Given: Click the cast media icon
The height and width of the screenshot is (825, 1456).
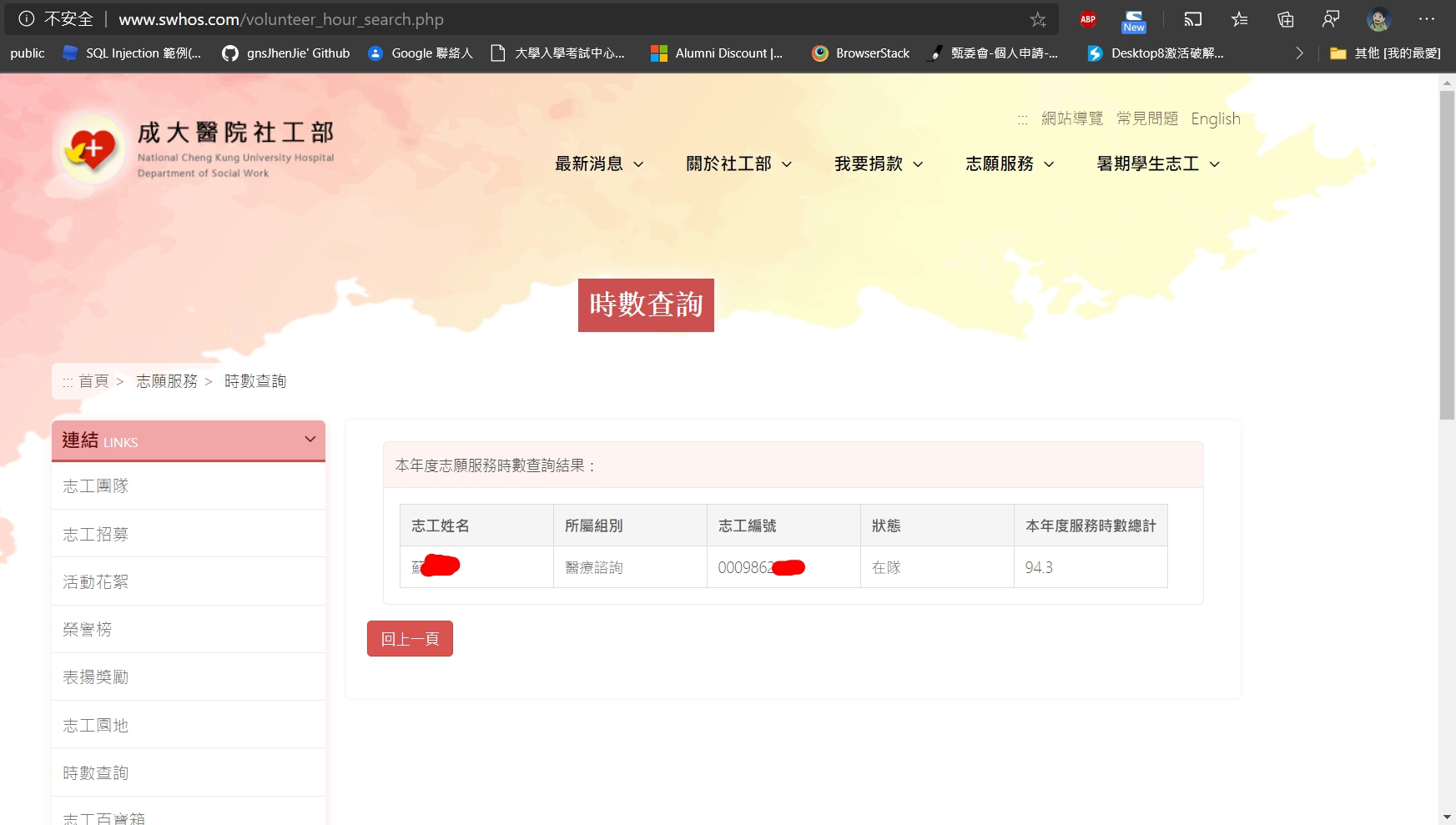Looking at the screenshot, I should (x=1193, y=19).
